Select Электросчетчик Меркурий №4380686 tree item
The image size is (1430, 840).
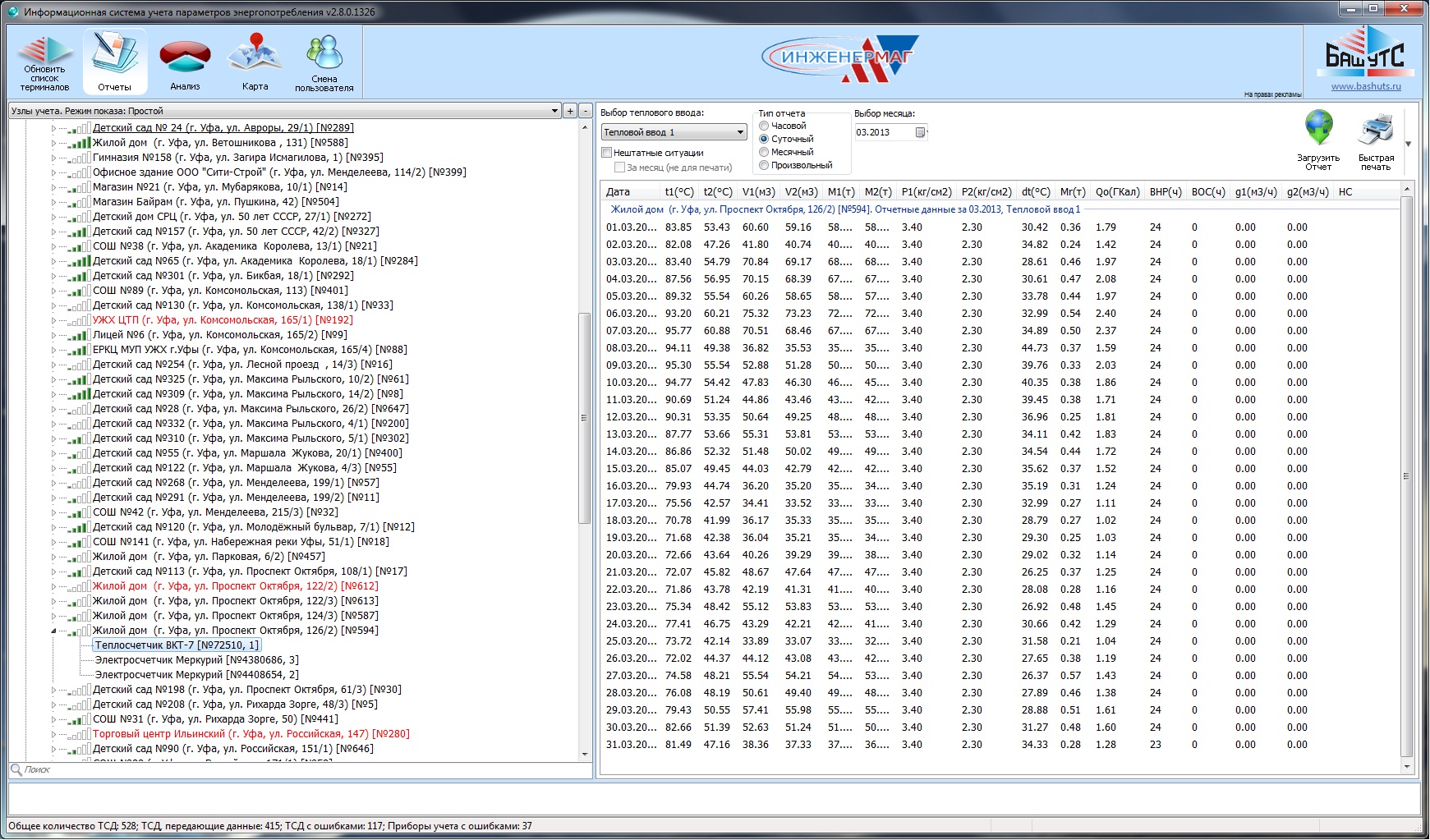[x=196, y=660]
